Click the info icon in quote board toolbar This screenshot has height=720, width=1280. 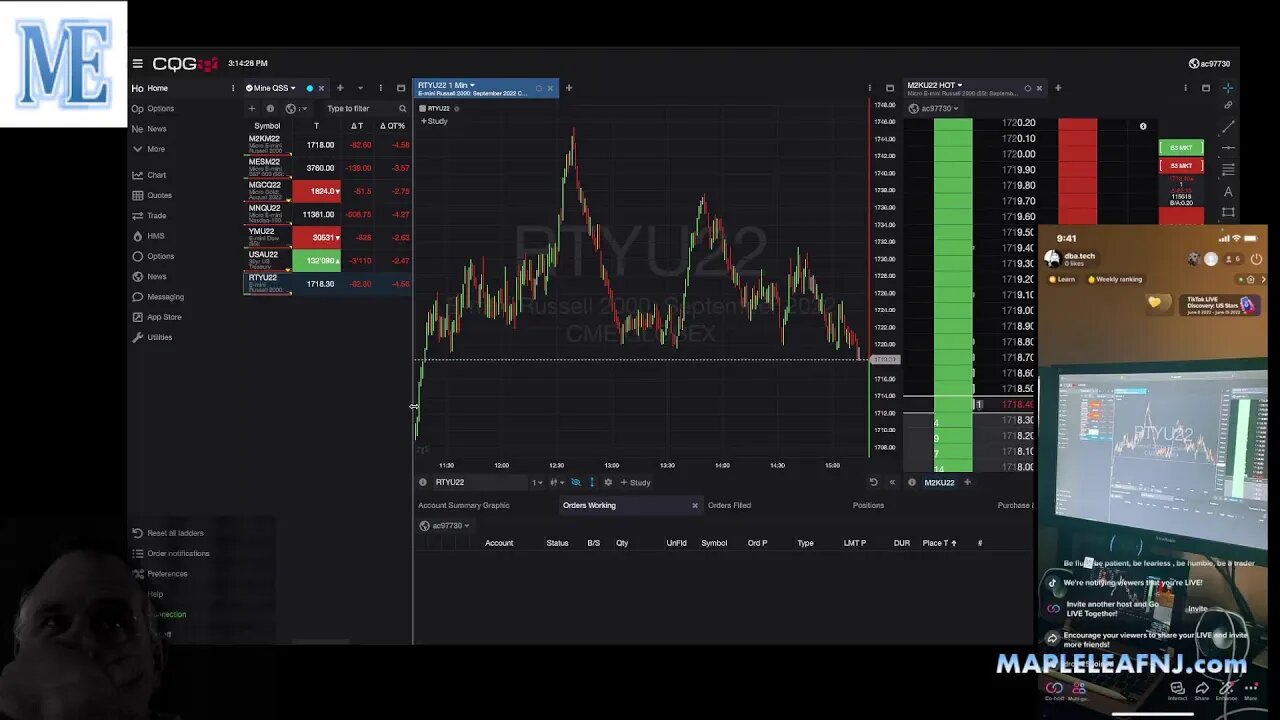tap(270, 108)
